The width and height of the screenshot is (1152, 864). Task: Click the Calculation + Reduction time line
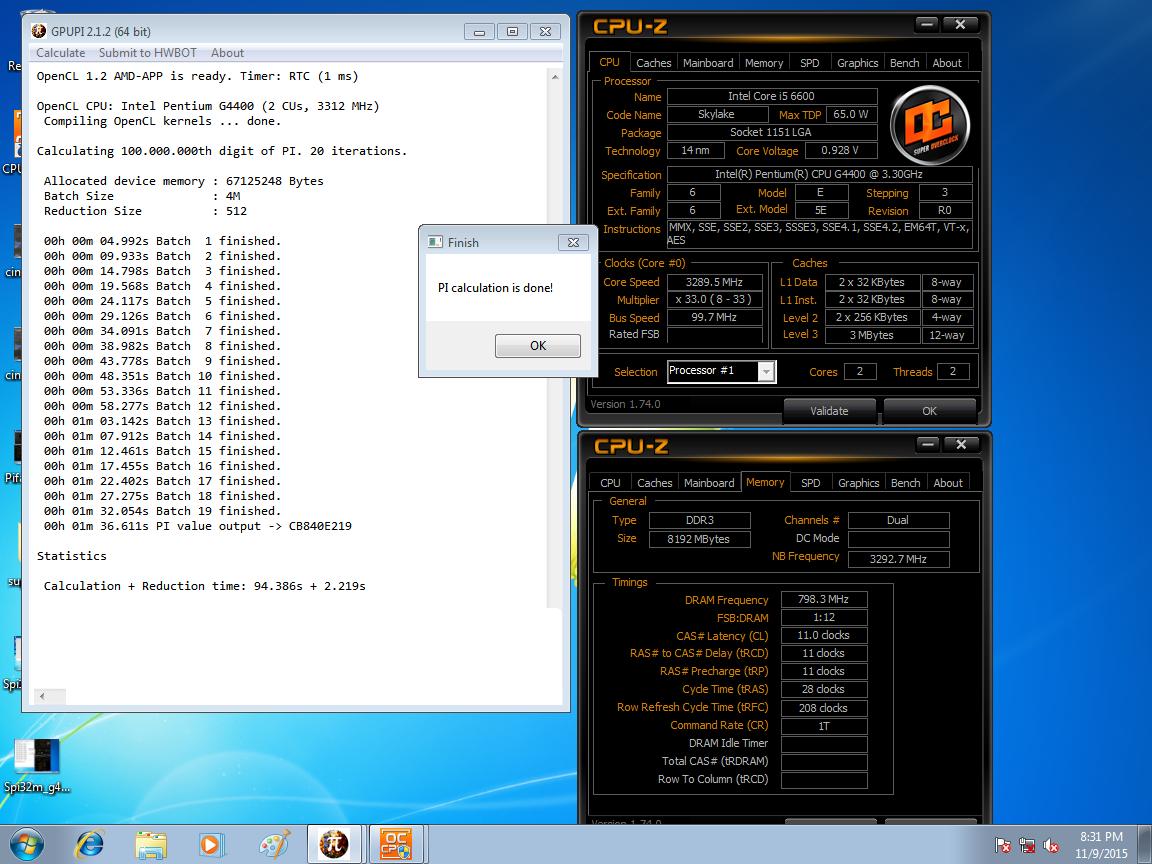204,586
